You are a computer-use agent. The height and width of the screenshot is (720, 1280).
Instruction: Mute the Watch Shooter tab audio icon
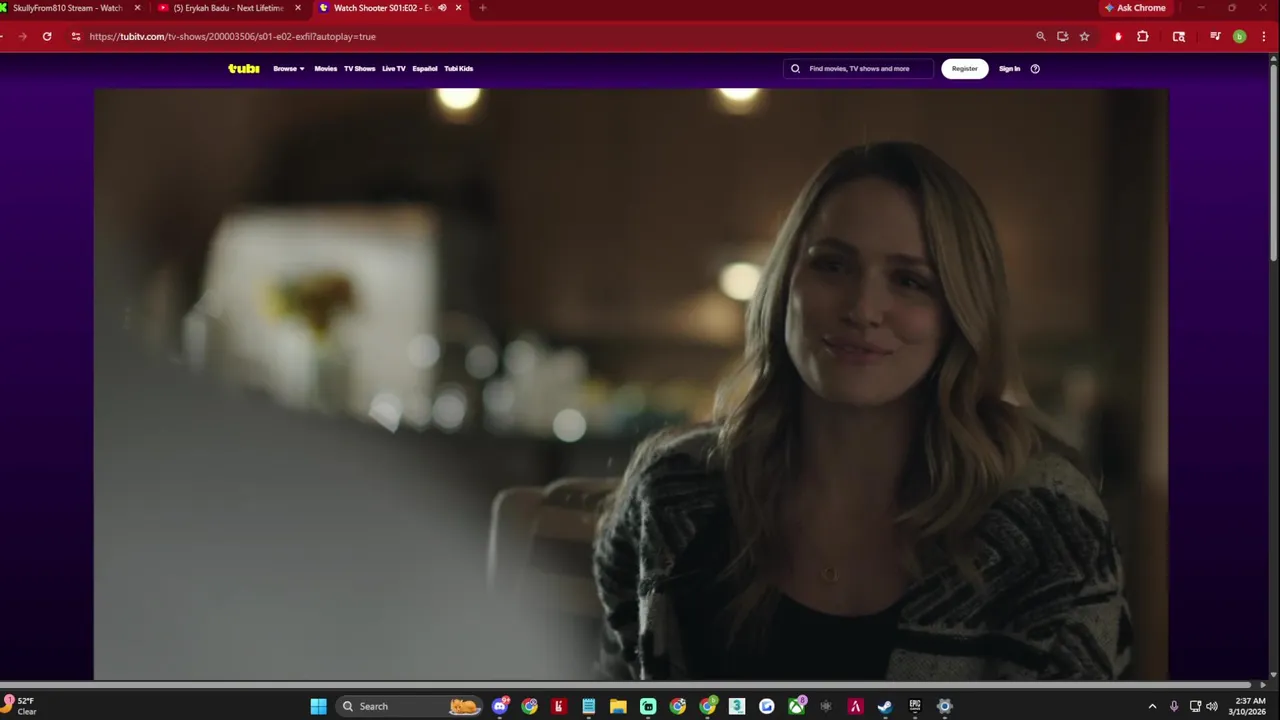[442, 8]
